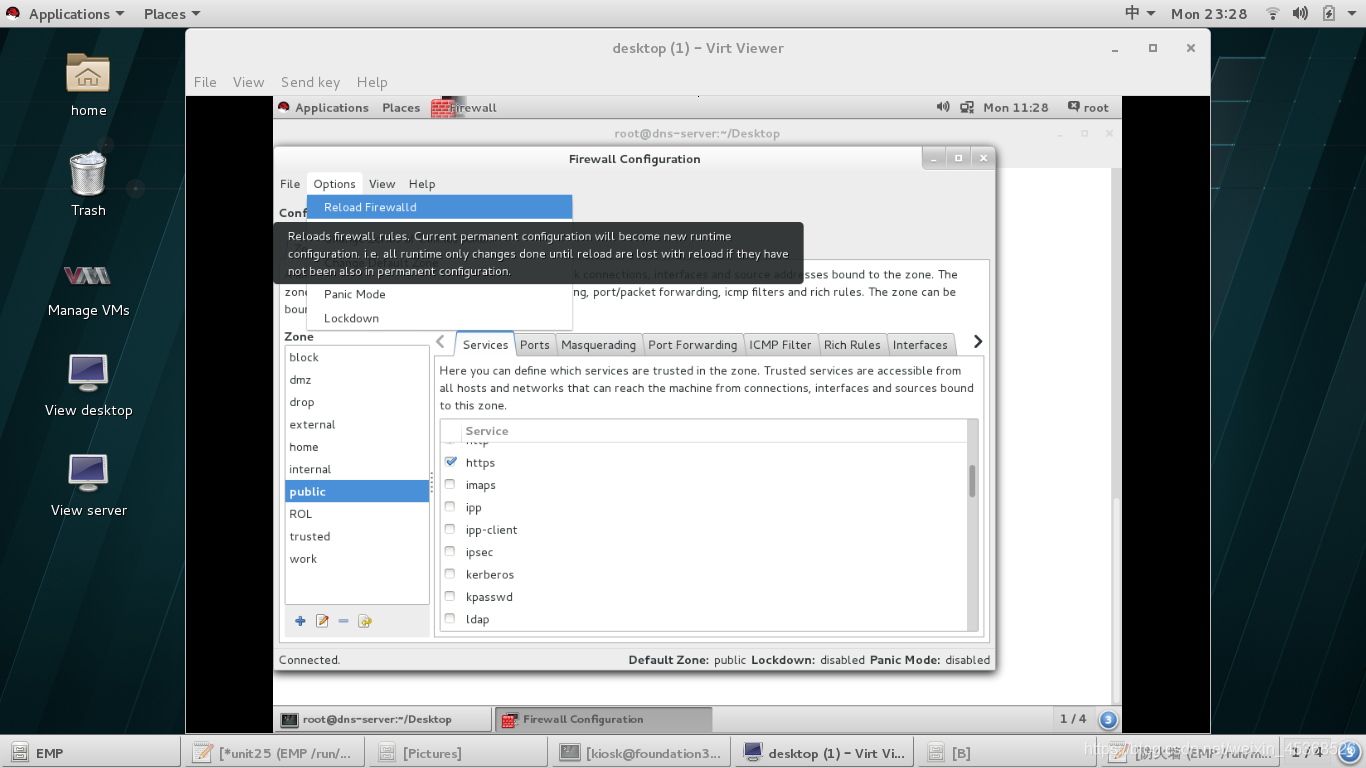Screen dimensions: 1366x768
Task: Open guest Applications menu
Action: click(332, 107)
